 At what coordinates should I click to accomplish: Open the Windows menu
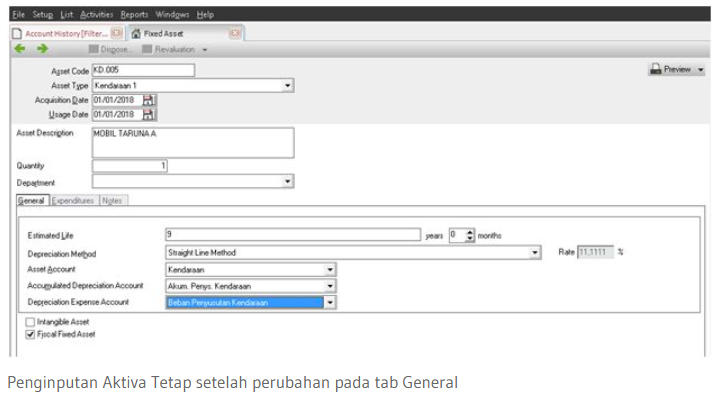[x=172, y=15]
